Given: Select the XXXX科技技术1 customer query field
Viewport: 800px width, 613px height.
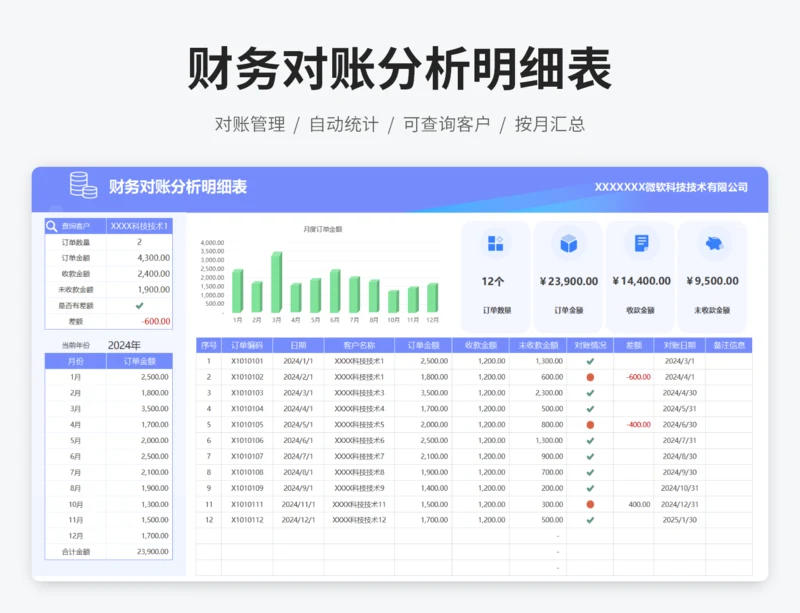Looking at the screenshot, I should point(139,226).
